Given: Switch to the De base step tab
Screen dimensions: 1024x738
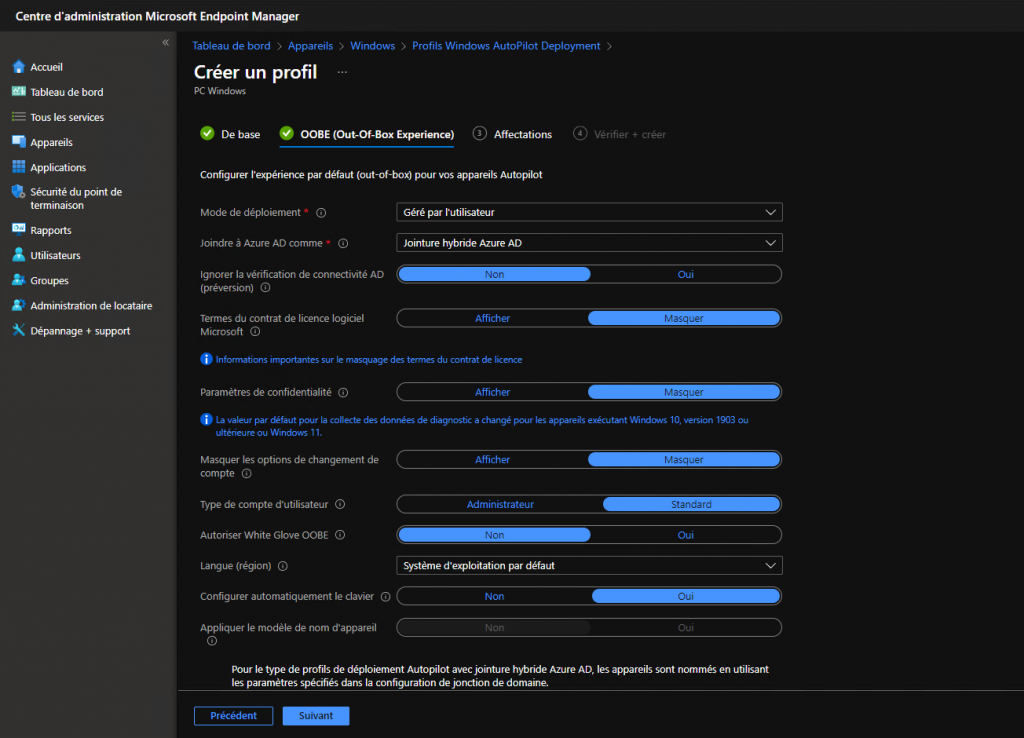Looking at the screenshot, I should 230,134.
